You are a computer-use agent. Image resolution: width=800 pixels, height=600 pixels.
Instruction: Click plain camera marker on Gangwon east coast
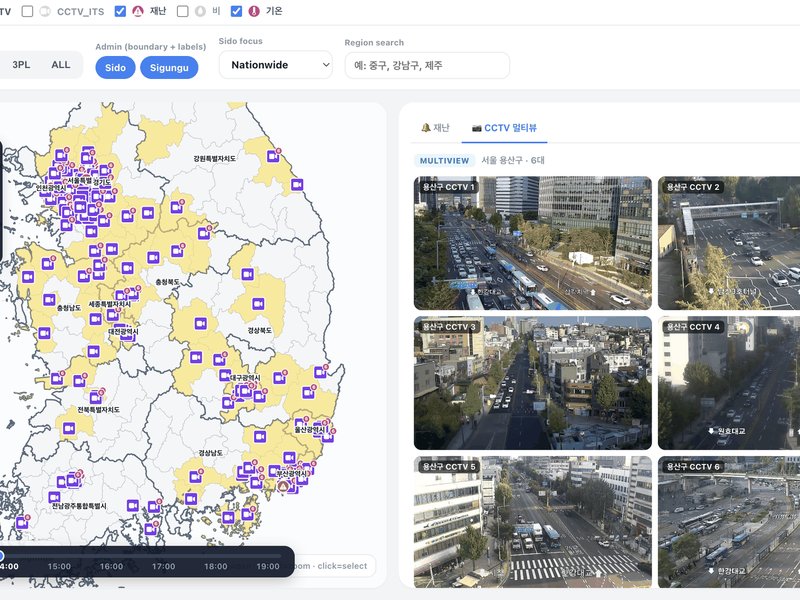click(297, 185)
